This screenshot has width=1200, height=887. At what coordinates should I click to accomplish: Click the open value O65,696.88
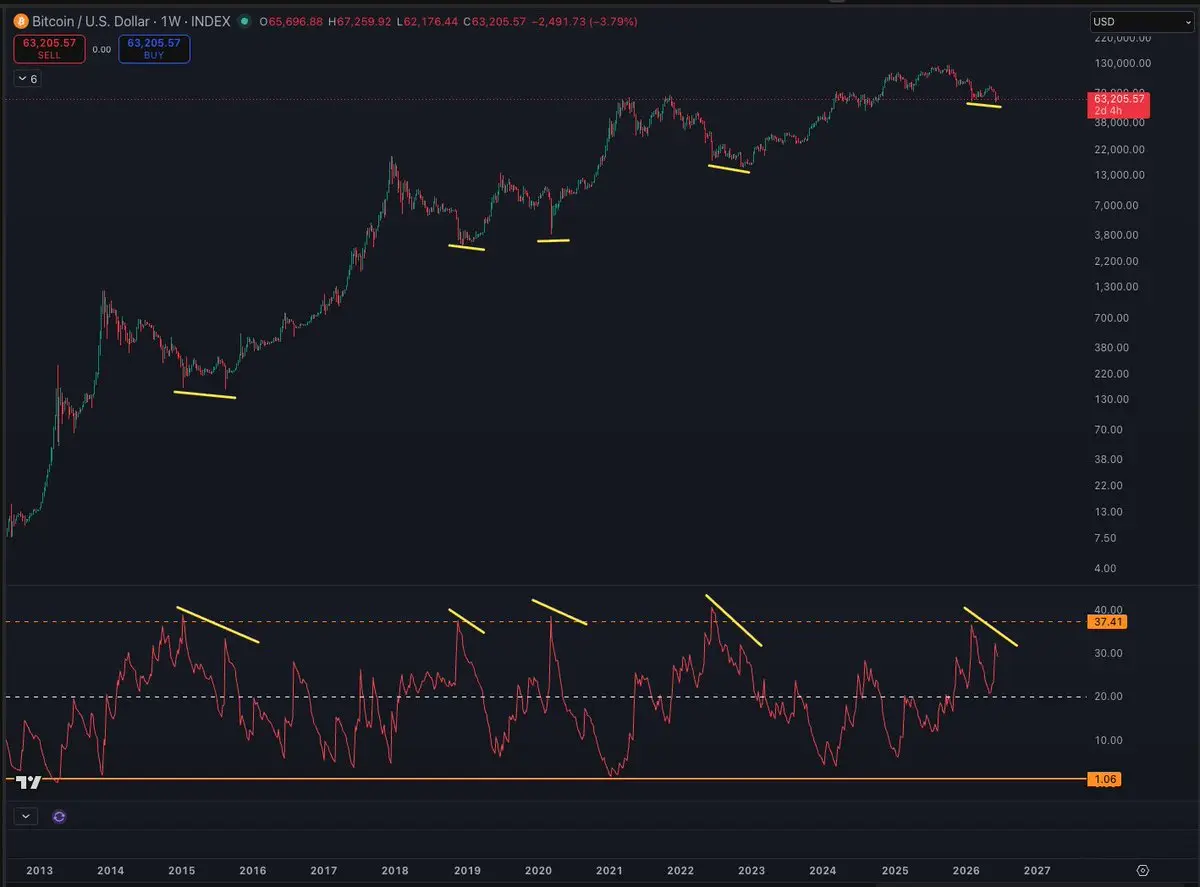click(x=291, y=21)
